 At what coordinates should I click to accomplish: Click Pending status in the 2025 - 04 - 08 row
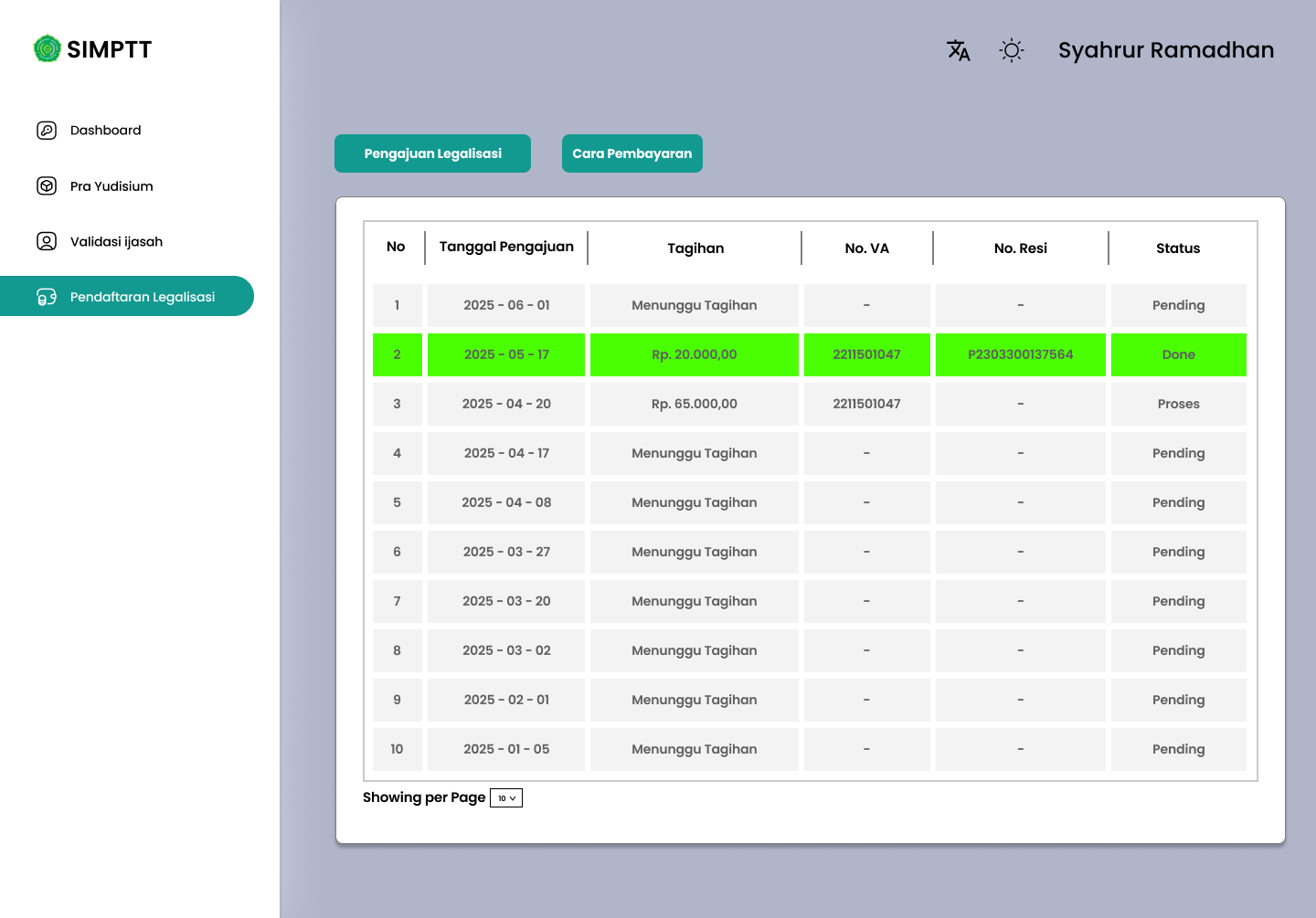click(1179, 502)
